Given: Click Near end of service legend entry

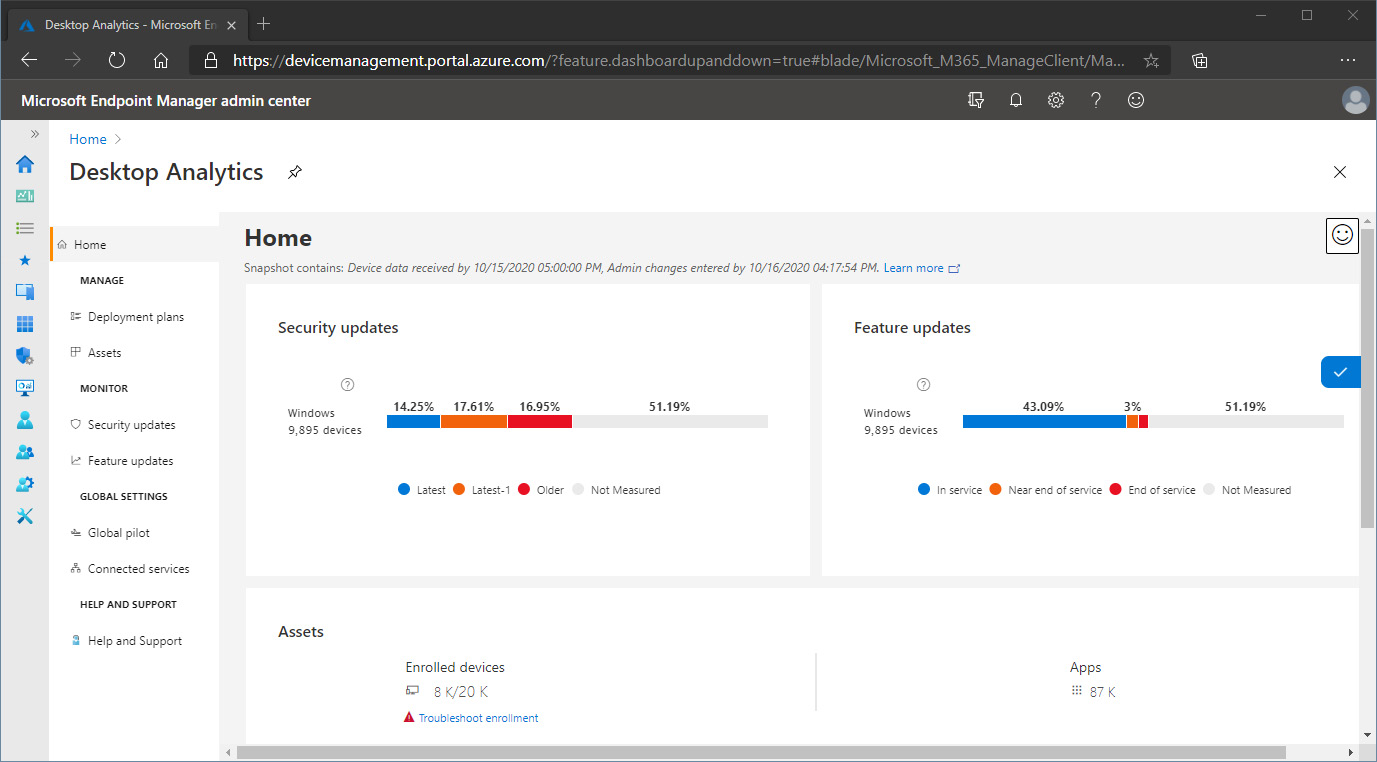Looking at the screenshot, I should pyautogui.click(x=1046, y=490).
